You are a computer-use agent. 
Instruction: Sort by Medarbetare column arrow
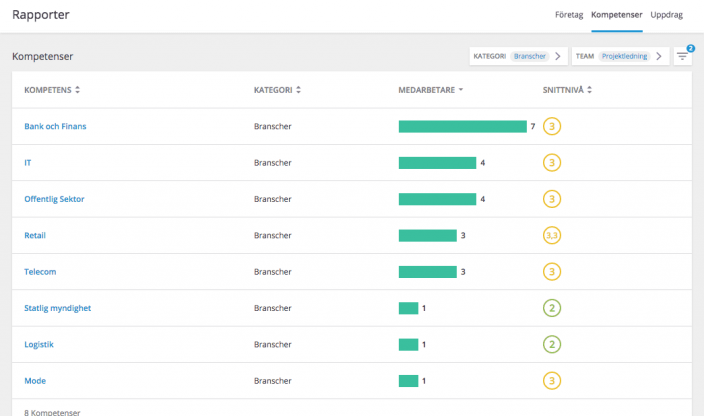tap(462, 90)
